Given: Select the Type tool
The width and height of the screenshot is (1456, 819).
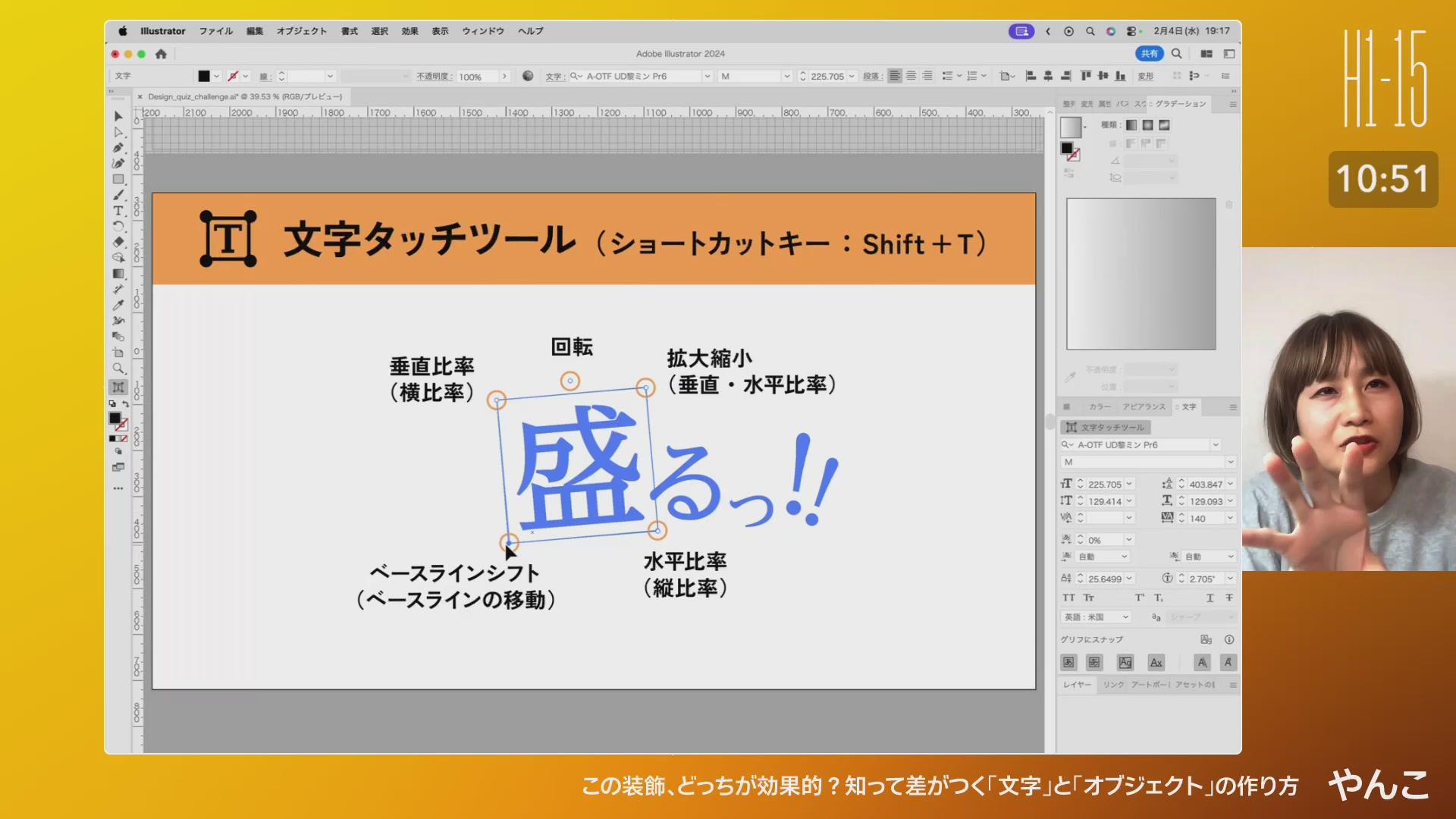Looking at the screenshot, I should pyautogui.click(x=118, y=210).
